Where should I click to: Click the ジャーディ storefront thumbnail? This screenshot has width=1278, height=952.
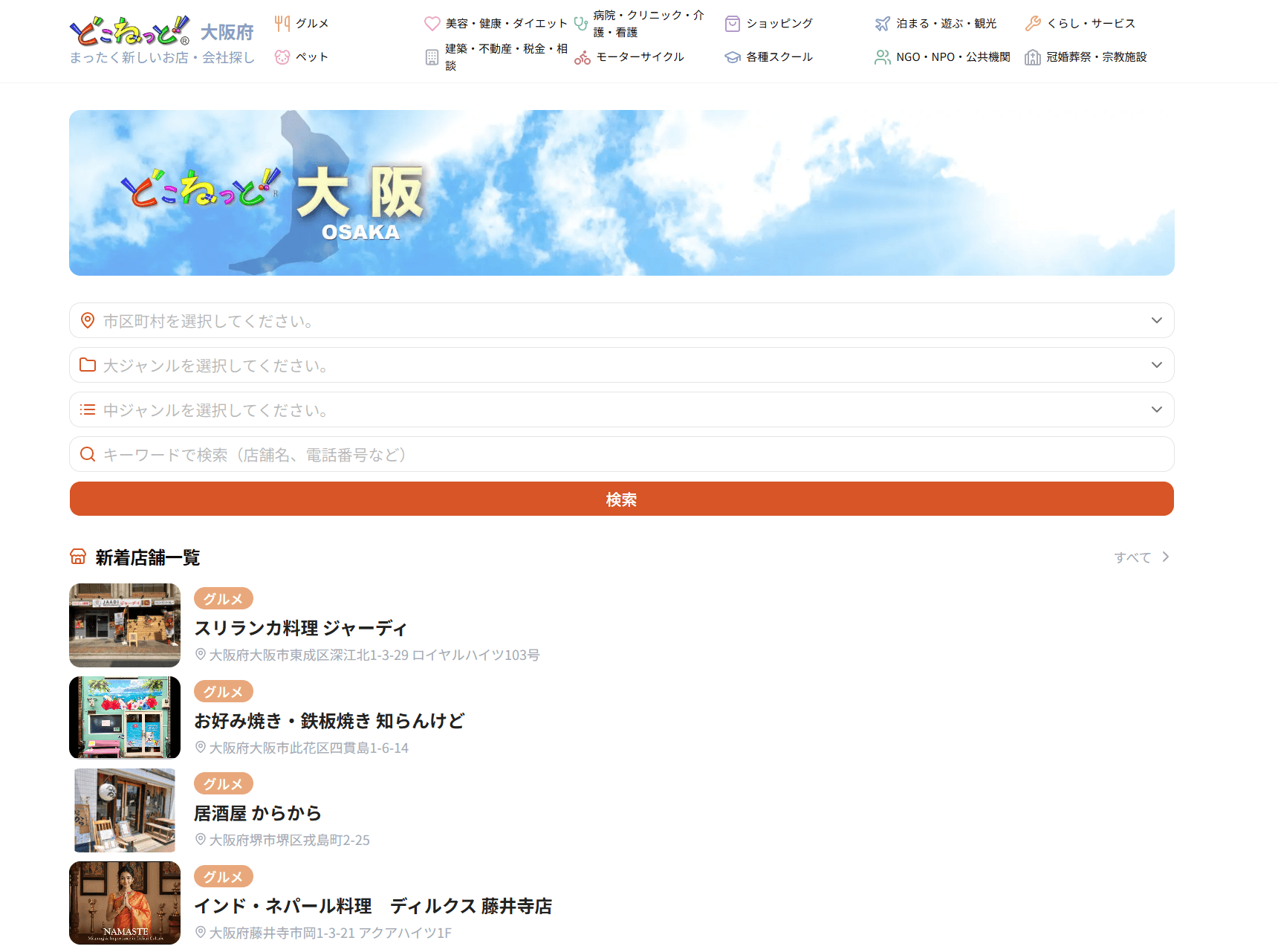click(x=125, y=625)
